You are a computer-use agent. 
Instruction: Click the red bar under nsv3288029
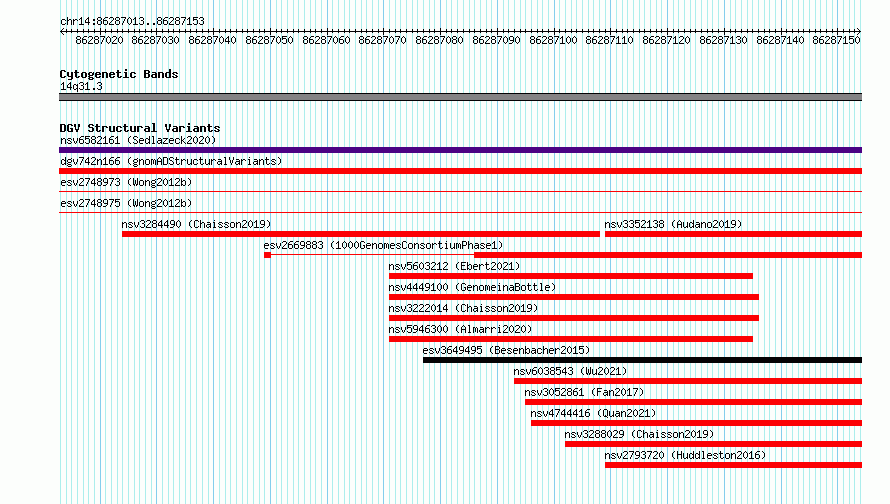(713, 444)
